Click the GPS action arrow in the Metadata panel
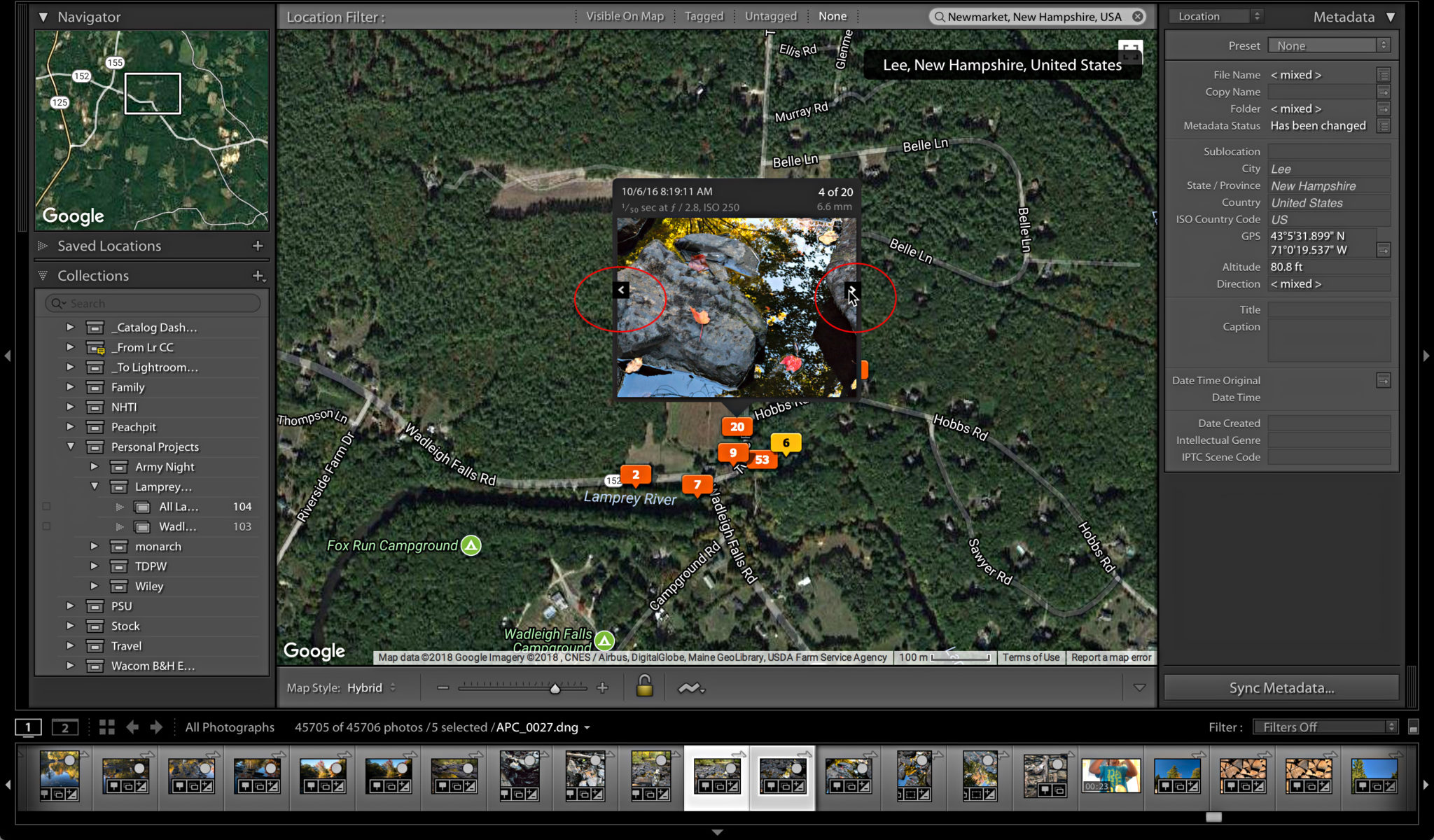The height and width of the screenshot is (840, 1434). (x=1383, y=248)
